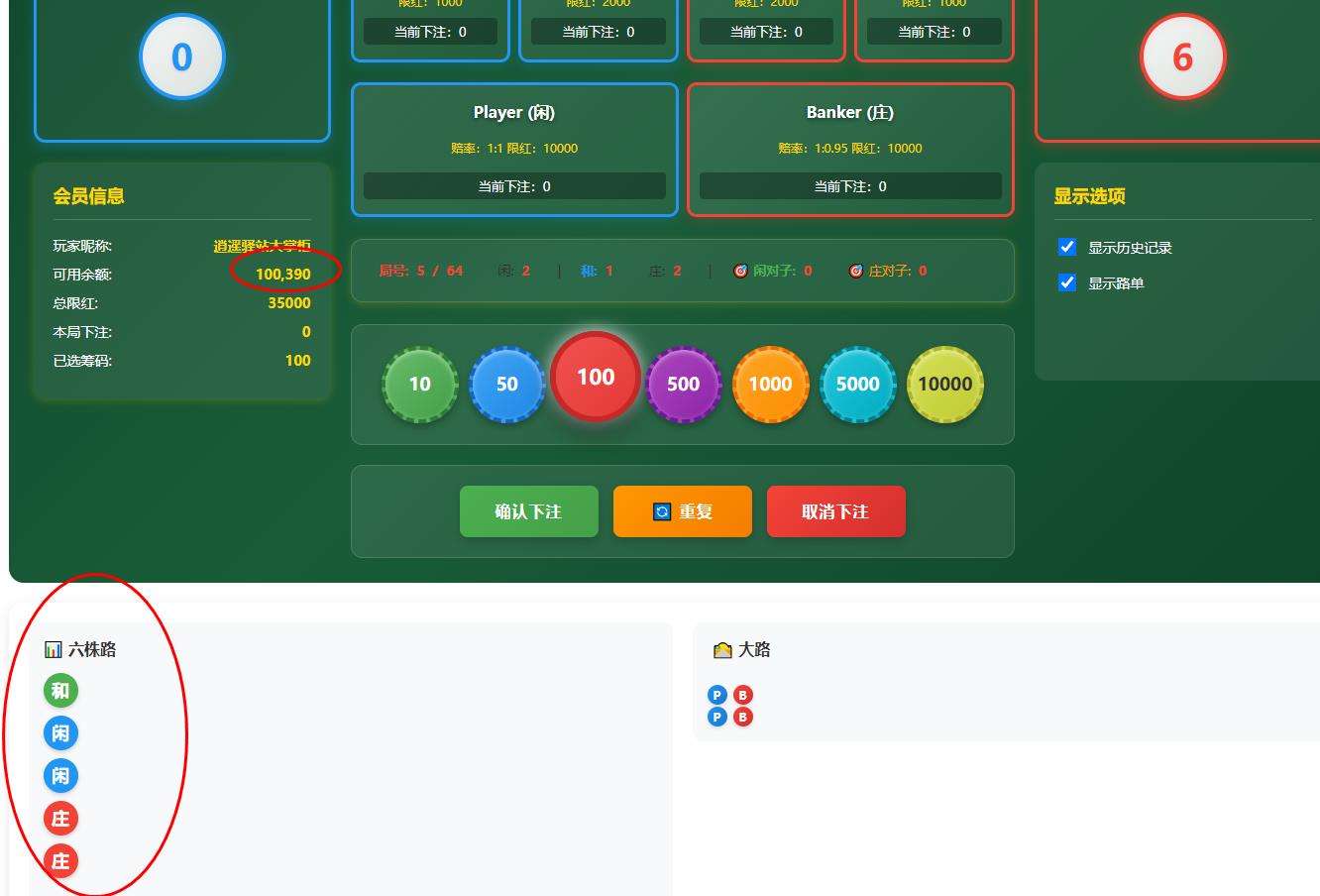Select the 5000 chip
Screen dimensions: 1320x896
(x=858, y=383)
